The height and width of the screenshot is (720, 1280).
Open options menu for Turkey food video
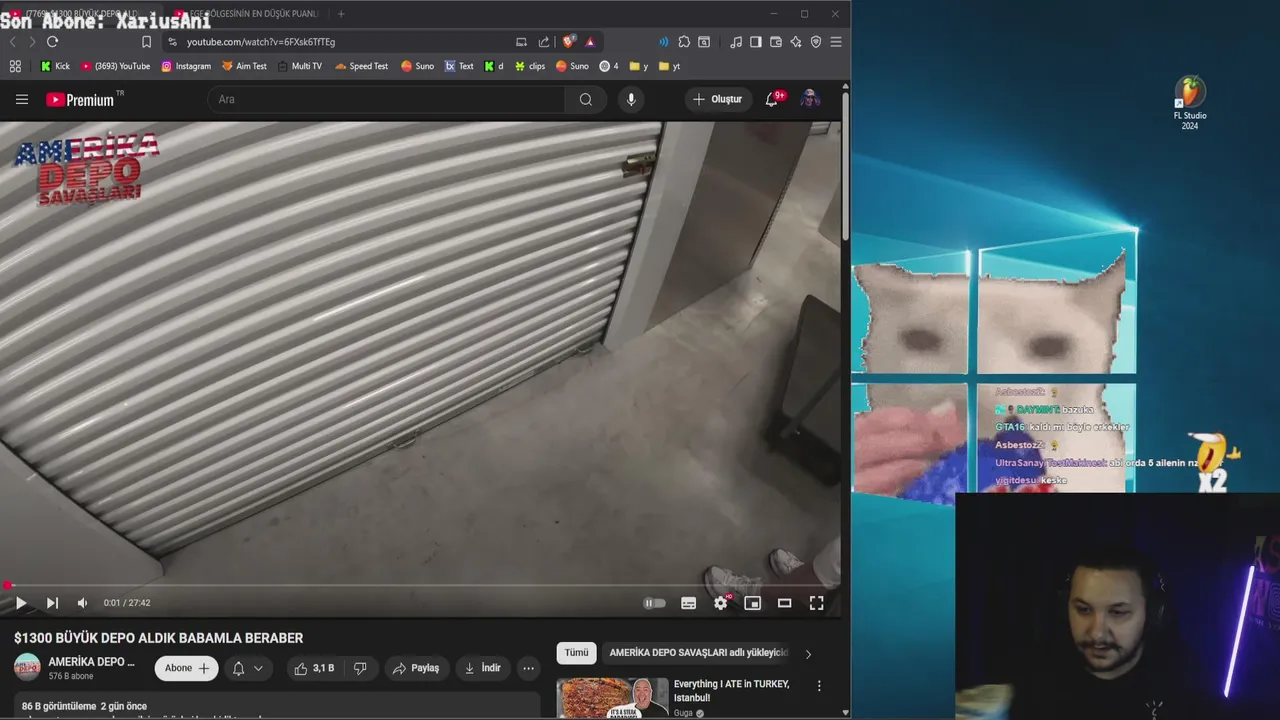[819, 686]
